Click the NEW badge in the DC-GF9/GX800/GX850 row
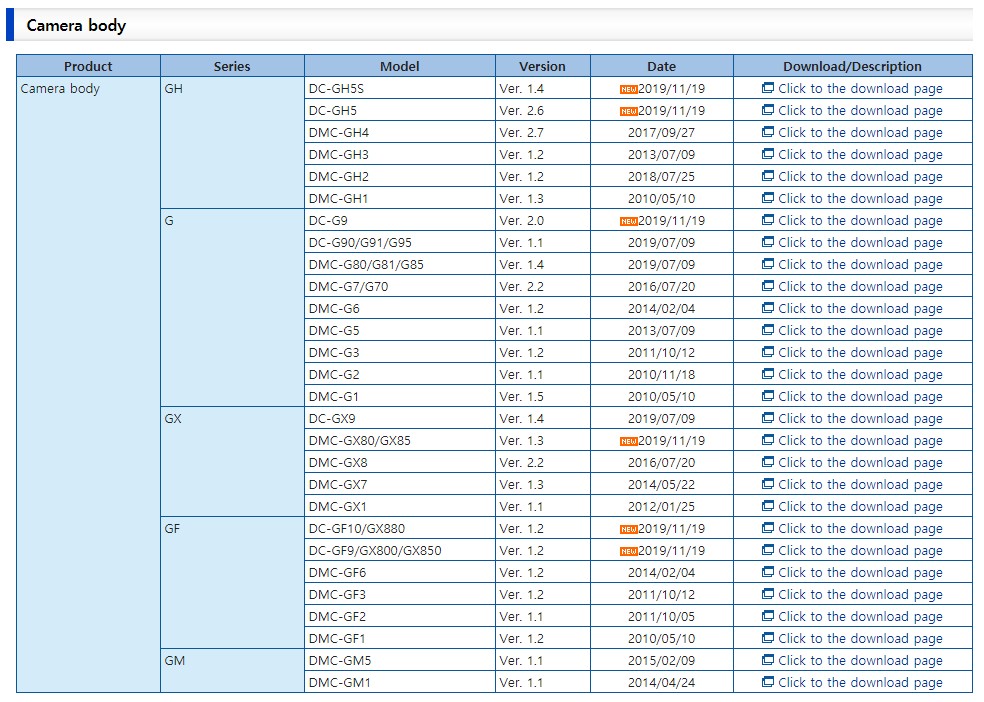 tap(628, 551)
